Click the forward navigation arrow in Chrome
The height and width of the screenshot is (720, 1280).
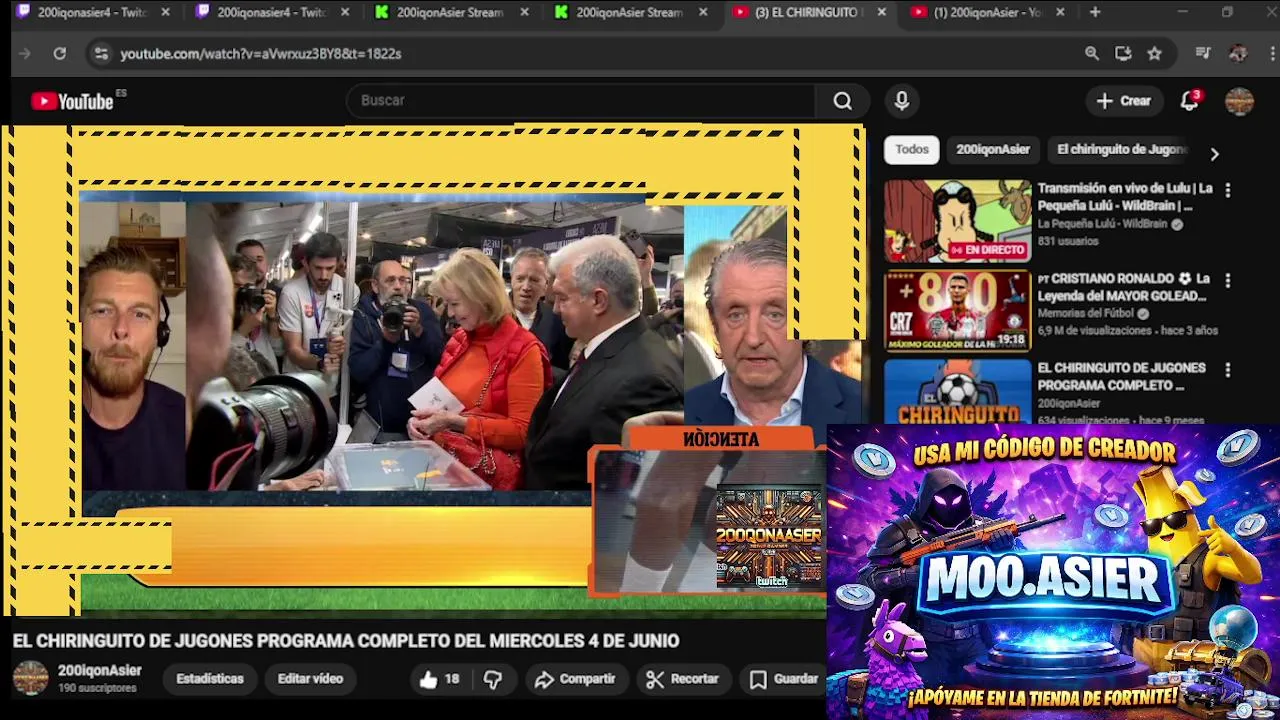(25, 54)
